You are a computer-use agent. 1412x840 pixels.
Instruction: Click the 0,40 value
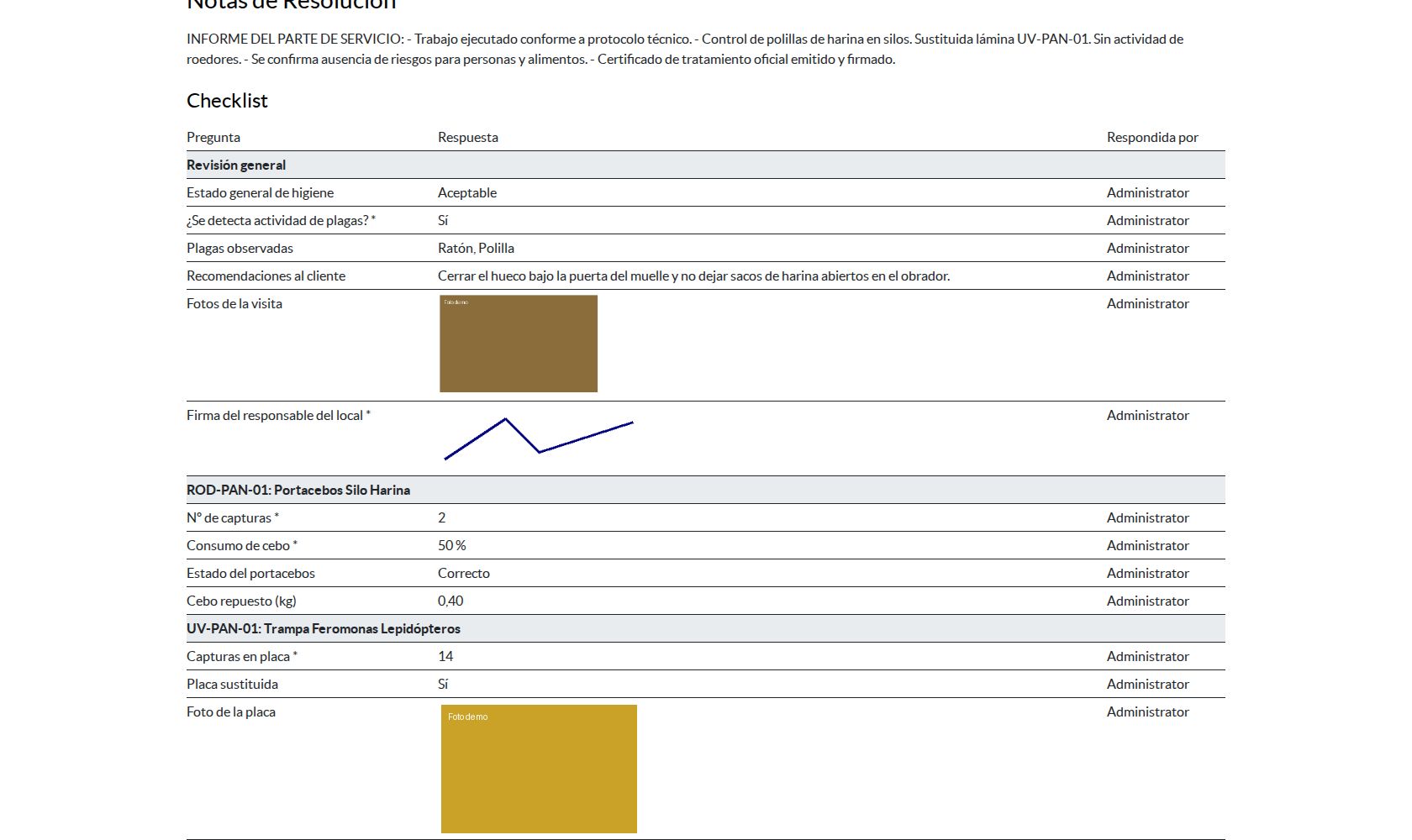pyautogui.click(x=450, y=601)
